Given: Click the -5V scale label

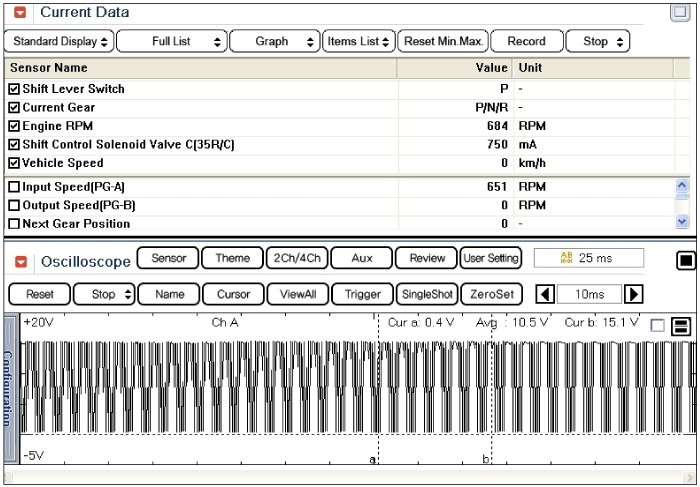Looking at the screenshot, I should click(34, 456).
